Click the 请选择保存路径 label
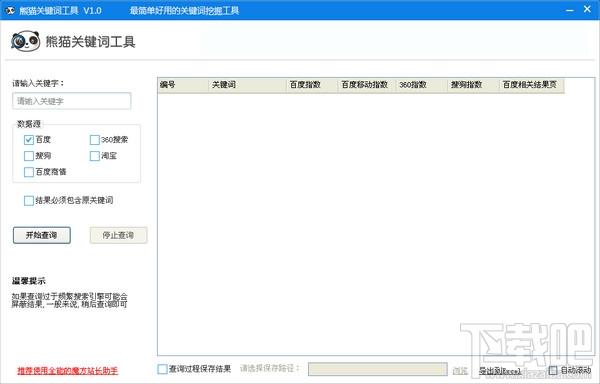This screenshot has height=384, width=600. pyautogui.click(x=269, y=368)
